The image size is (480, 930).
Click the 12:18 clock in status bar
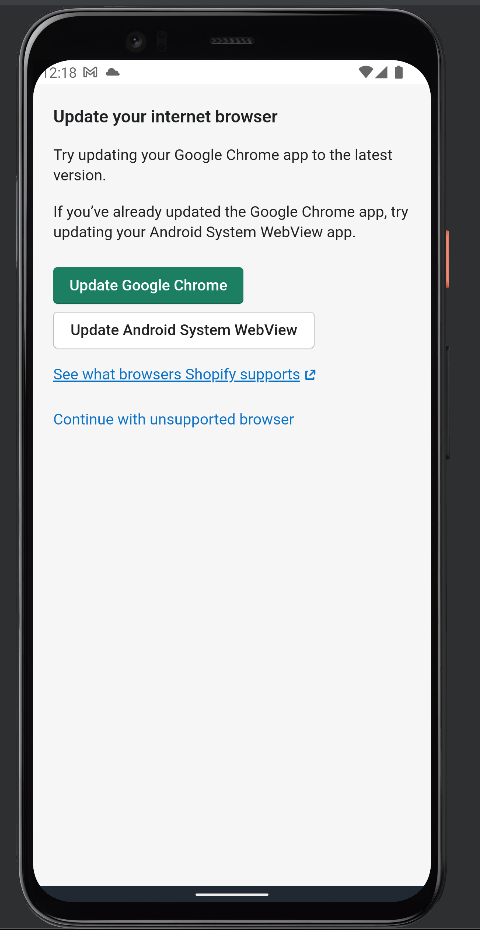[x=60, y=72]
